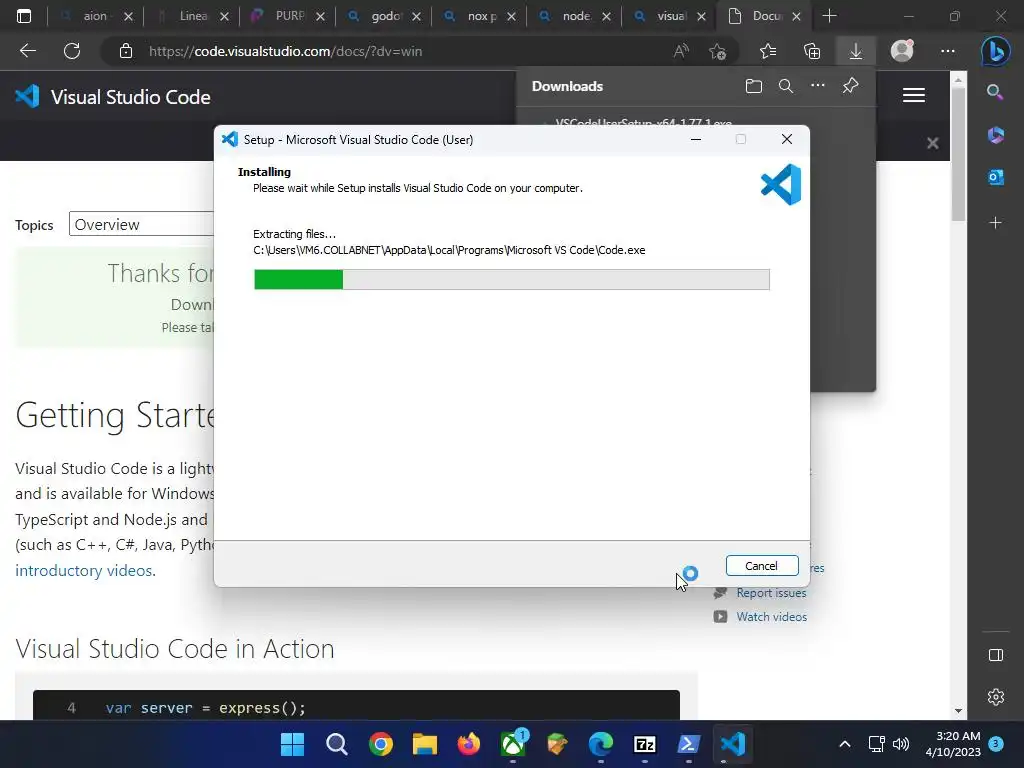Launch Firefox from the taskbar
This screenshot has height=768, width=1024.
point(468,744)
